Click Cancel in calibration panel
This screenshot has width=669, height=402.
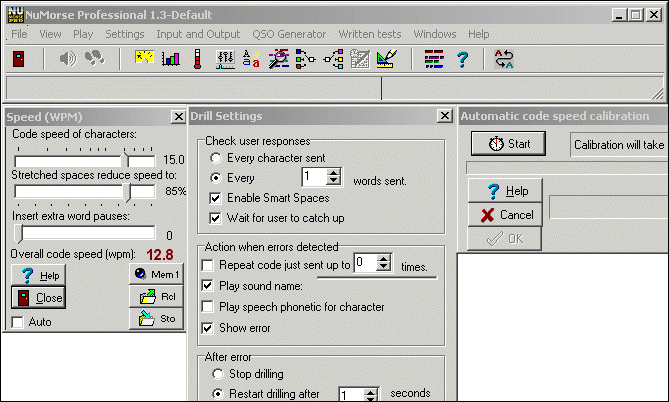[x=505, y=215]
